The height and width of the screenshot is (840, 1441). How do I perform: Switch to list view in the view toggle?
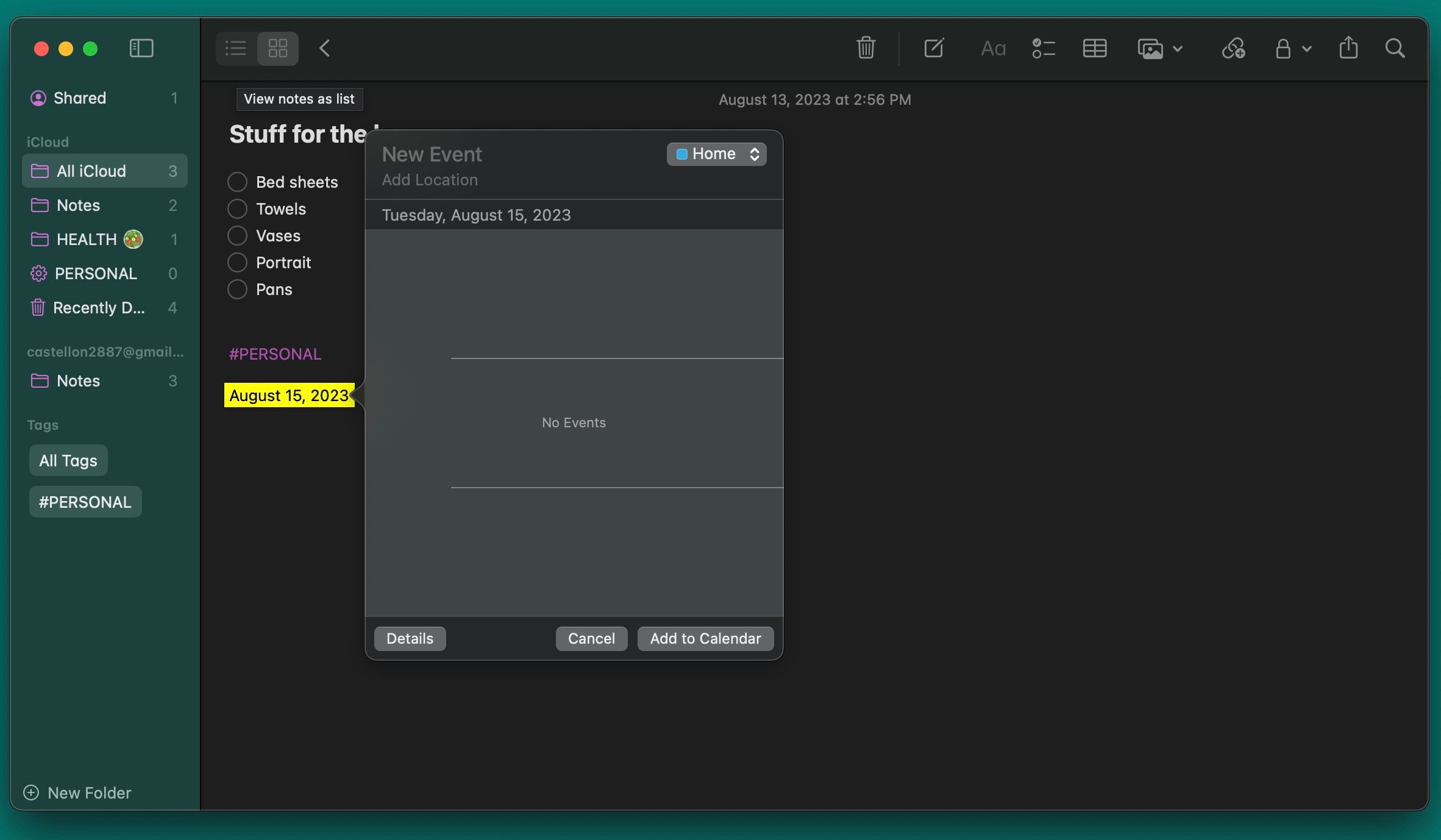tap(235, 48)
